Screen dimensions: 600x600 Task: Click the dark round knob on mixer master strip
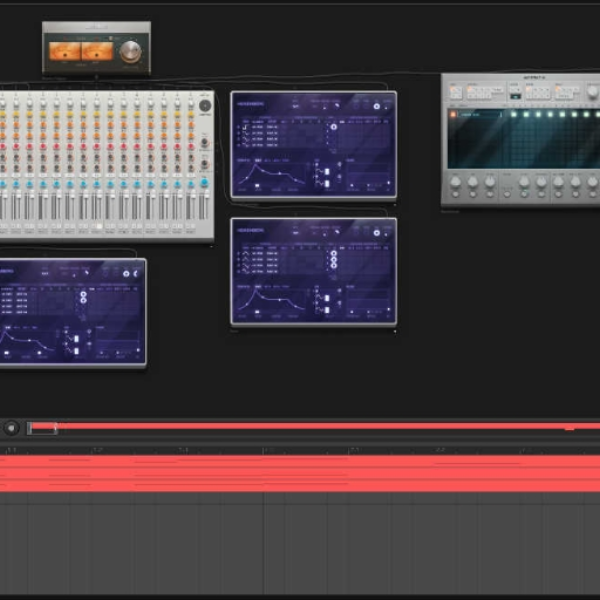coord(205,105)
